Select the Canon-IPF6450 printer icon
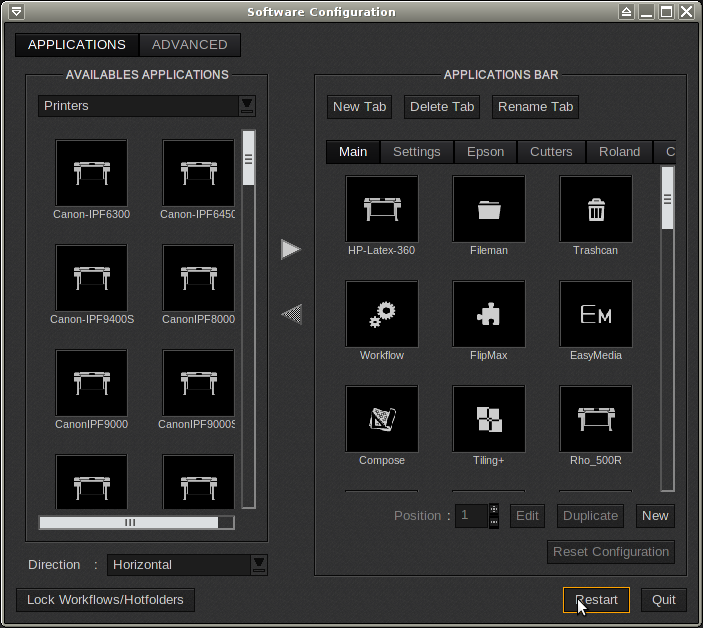703x628 pixels. tap(198, 173)
